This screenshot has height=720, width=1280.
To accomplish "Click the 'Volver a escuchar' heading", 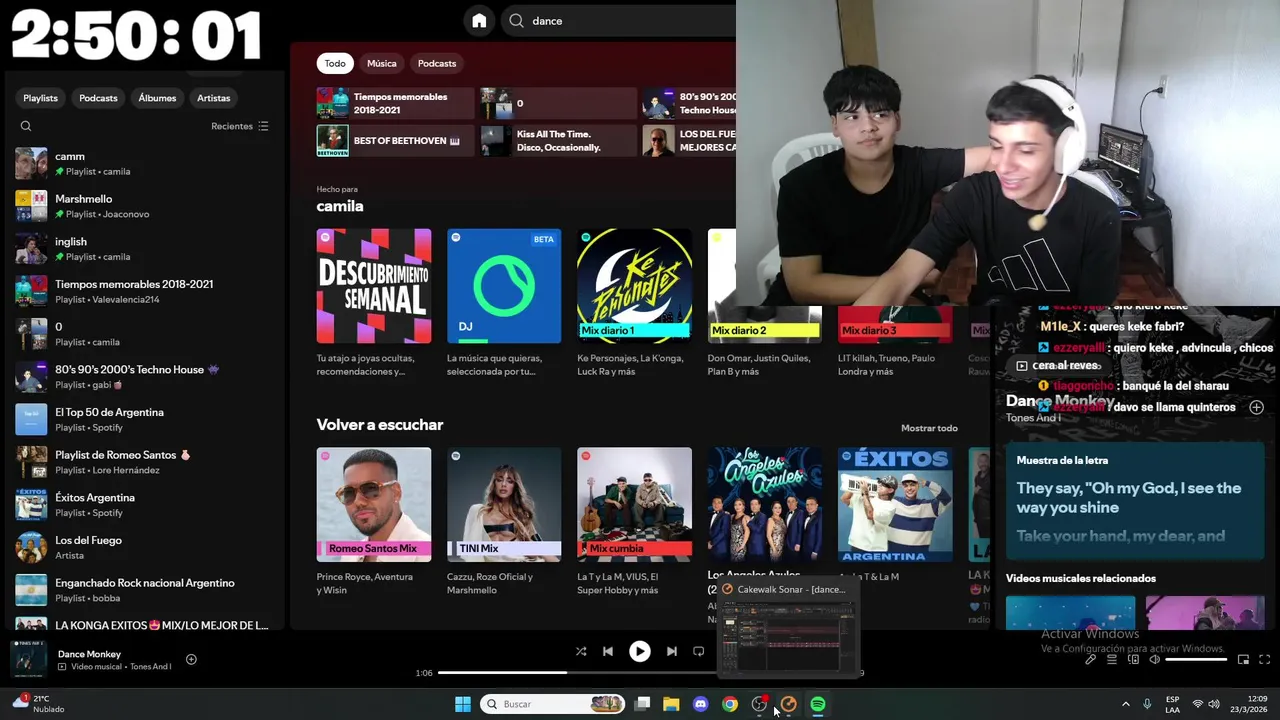I will tap(380, 425).
